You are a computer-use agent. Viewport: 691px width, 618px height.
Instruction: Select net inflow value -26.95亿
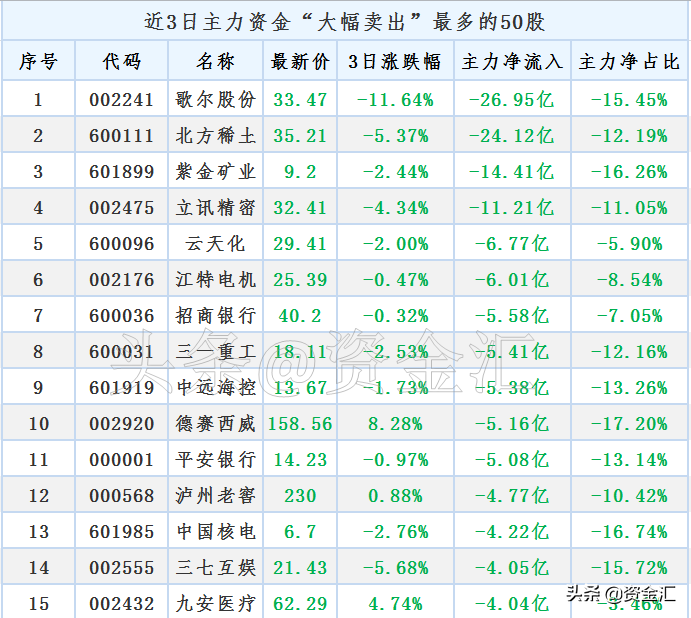(511, 100)
